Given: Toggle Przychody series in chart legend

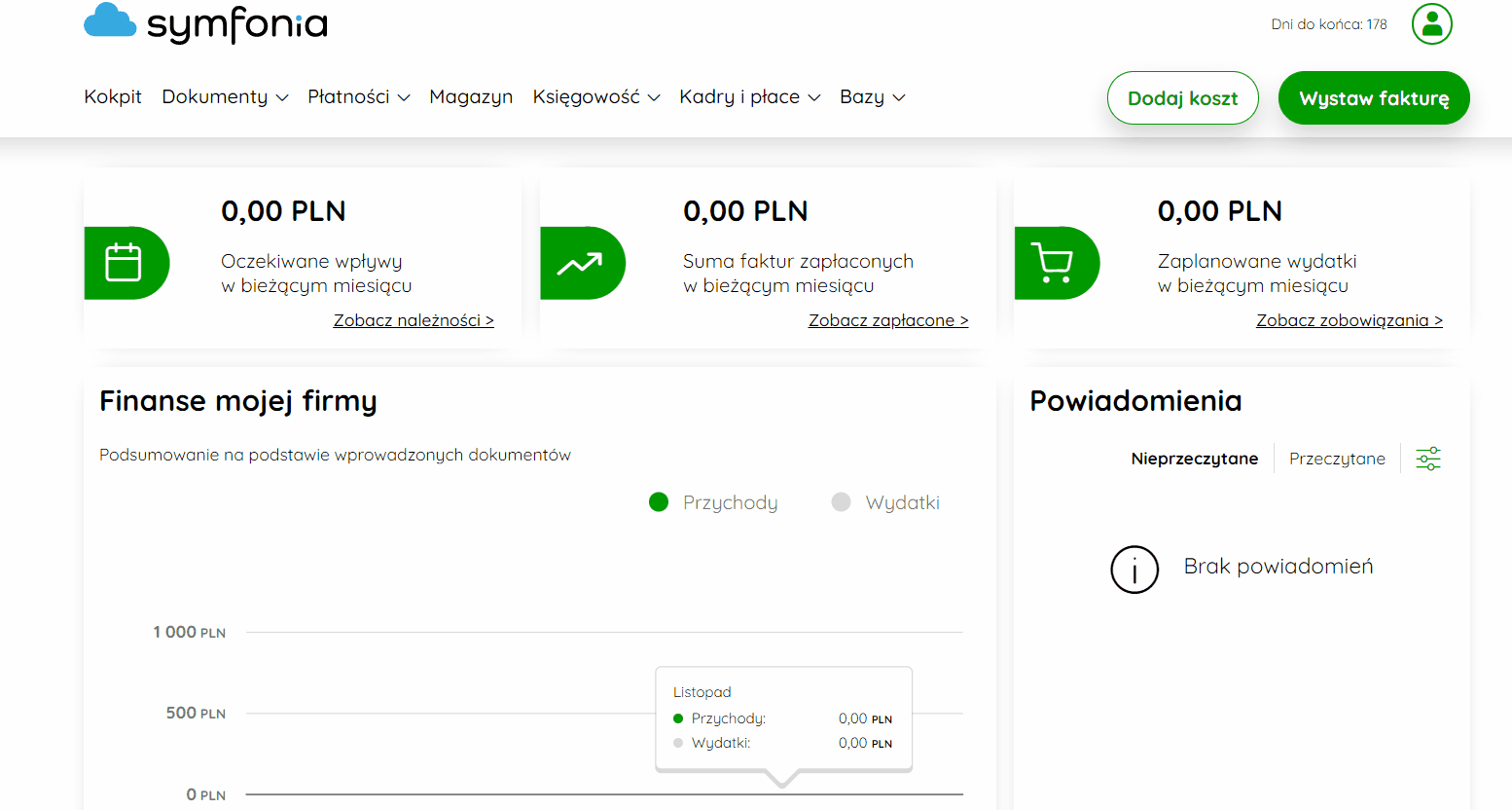Looking at the screenshot, I should 713,502.
